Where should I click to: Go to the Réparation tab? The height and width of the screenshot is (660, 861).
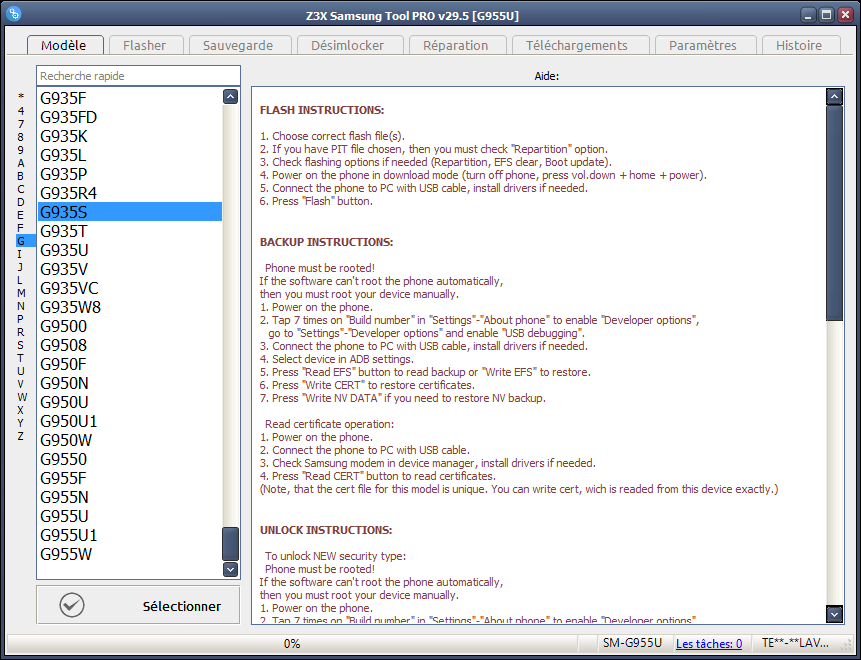click(x=456, y=45)
